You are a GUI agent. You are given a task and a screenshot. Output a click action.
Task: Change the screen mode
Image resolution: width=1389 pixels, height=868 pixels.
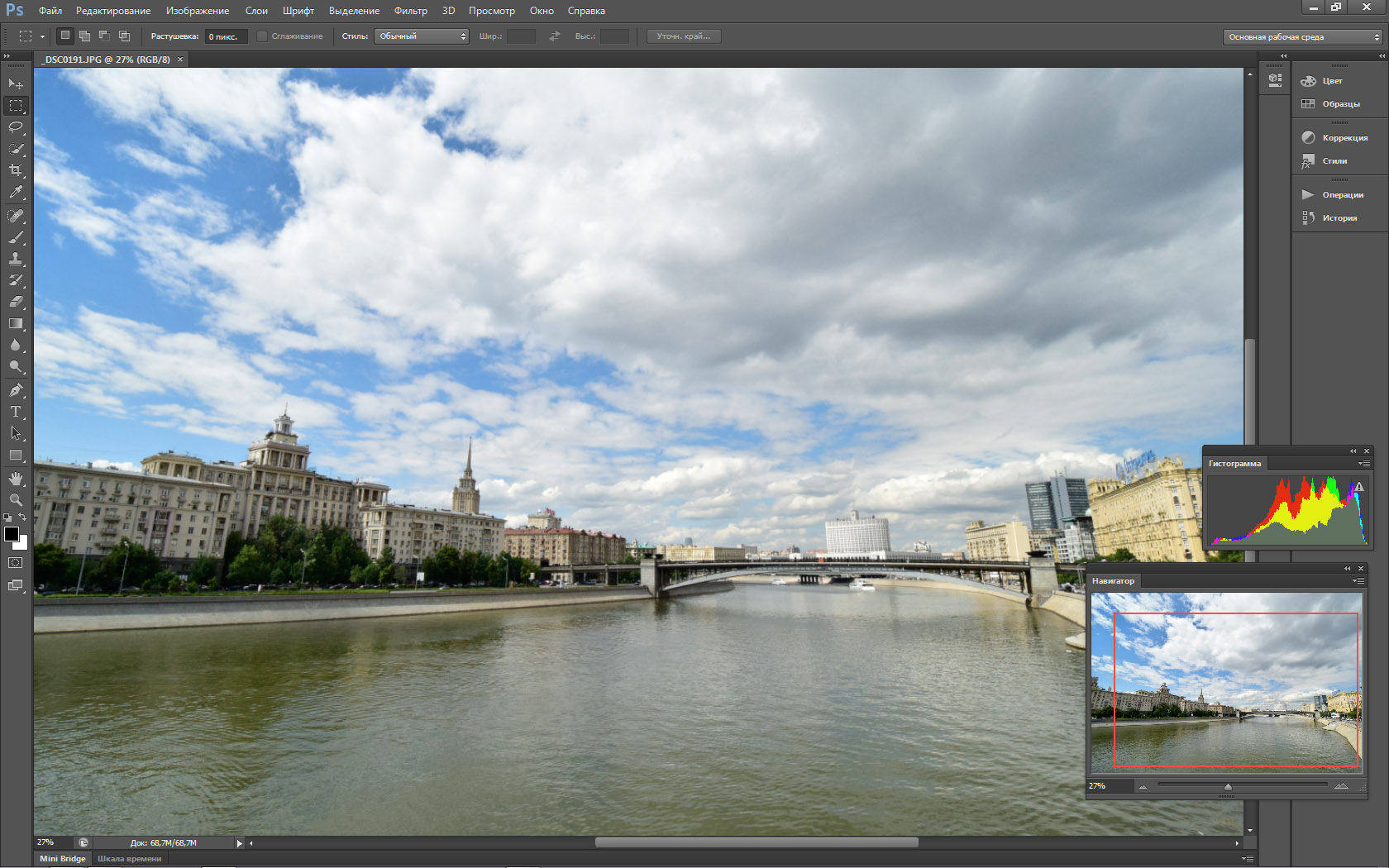pyautogui.click(x=16, y=585)
